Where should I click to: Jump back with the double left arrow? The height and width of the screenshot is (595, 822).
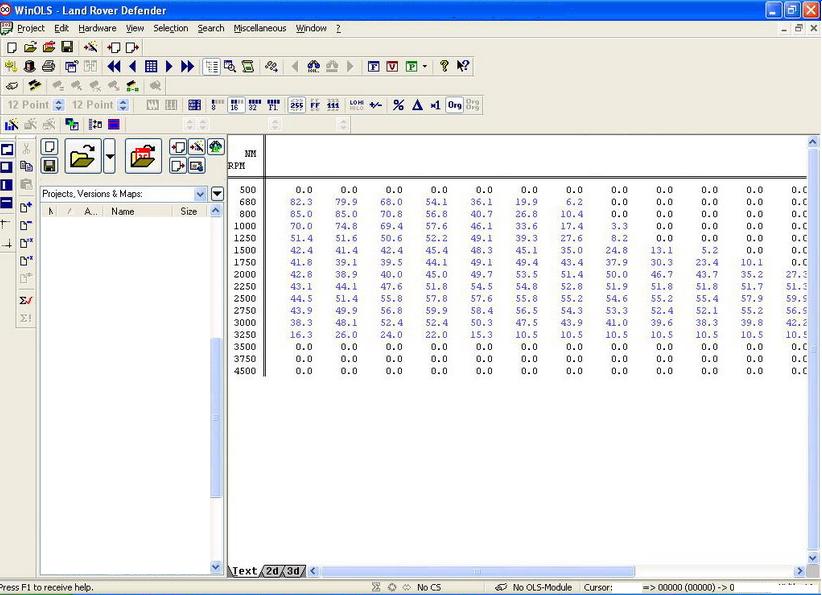114,66
